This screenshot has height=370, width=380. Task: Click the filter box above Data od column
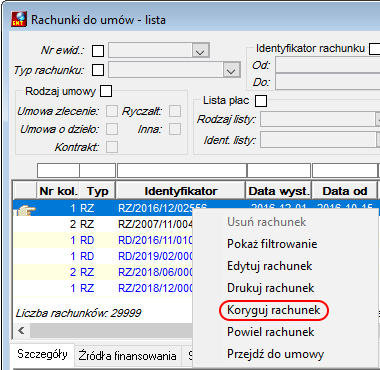(346, 171)
